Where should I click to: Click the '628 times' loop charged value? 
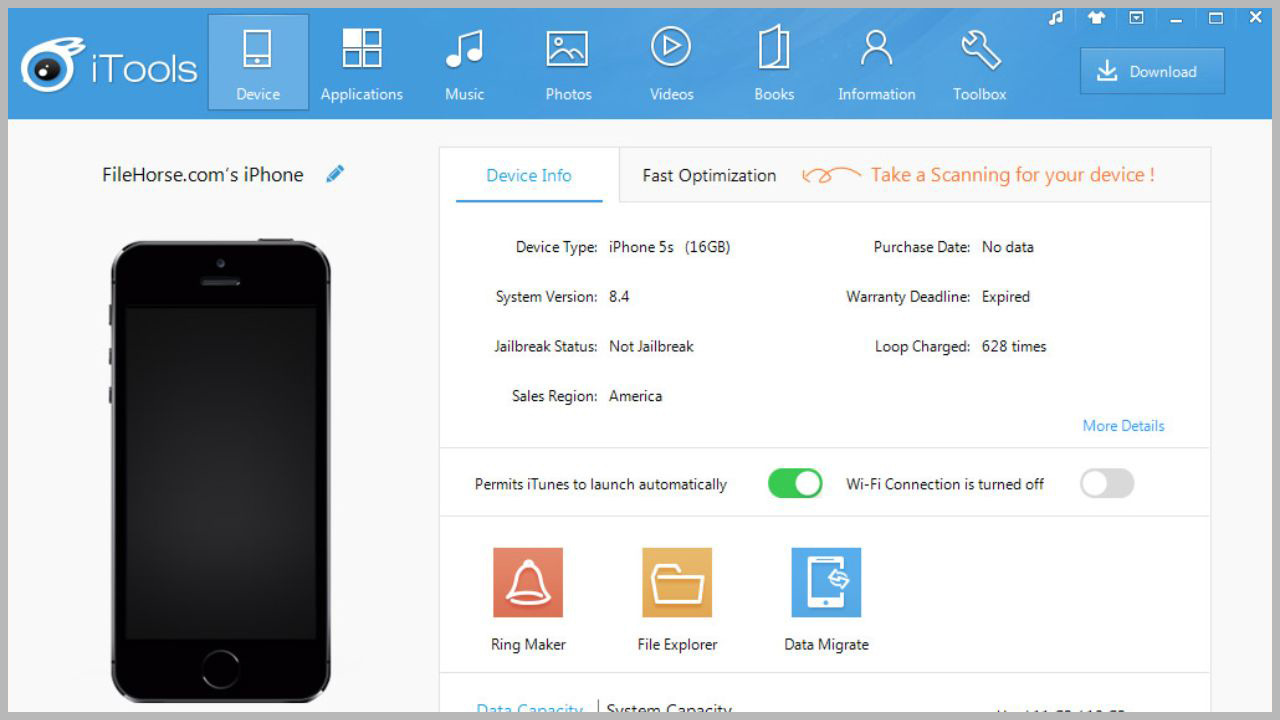[x=1014, y=347]
